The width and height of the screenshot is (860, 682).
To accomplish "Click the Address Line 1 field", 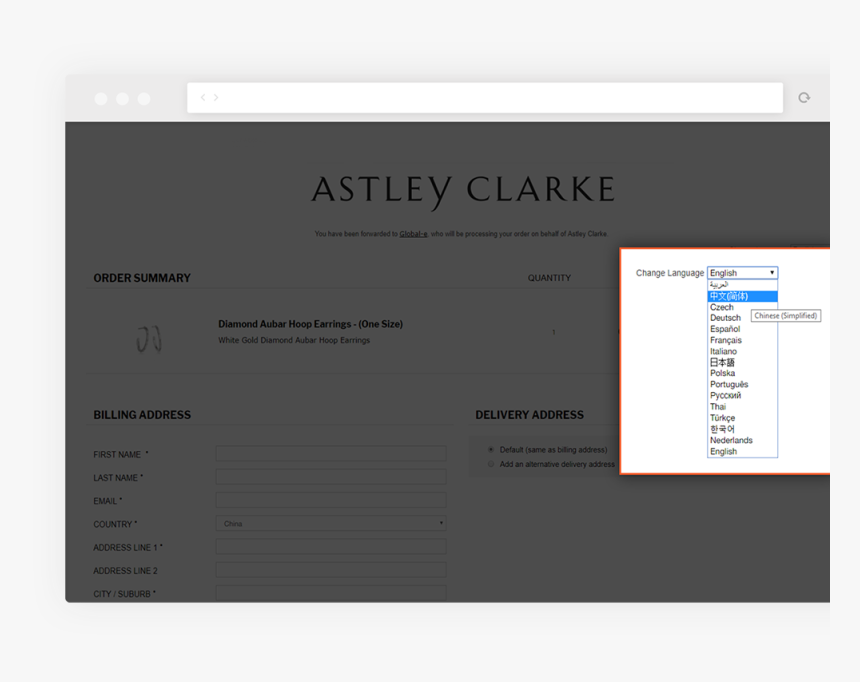I will [331, 548].
